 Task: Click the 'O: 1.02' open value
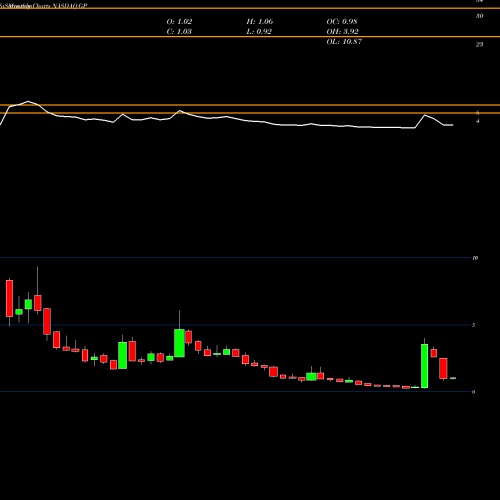179,22
